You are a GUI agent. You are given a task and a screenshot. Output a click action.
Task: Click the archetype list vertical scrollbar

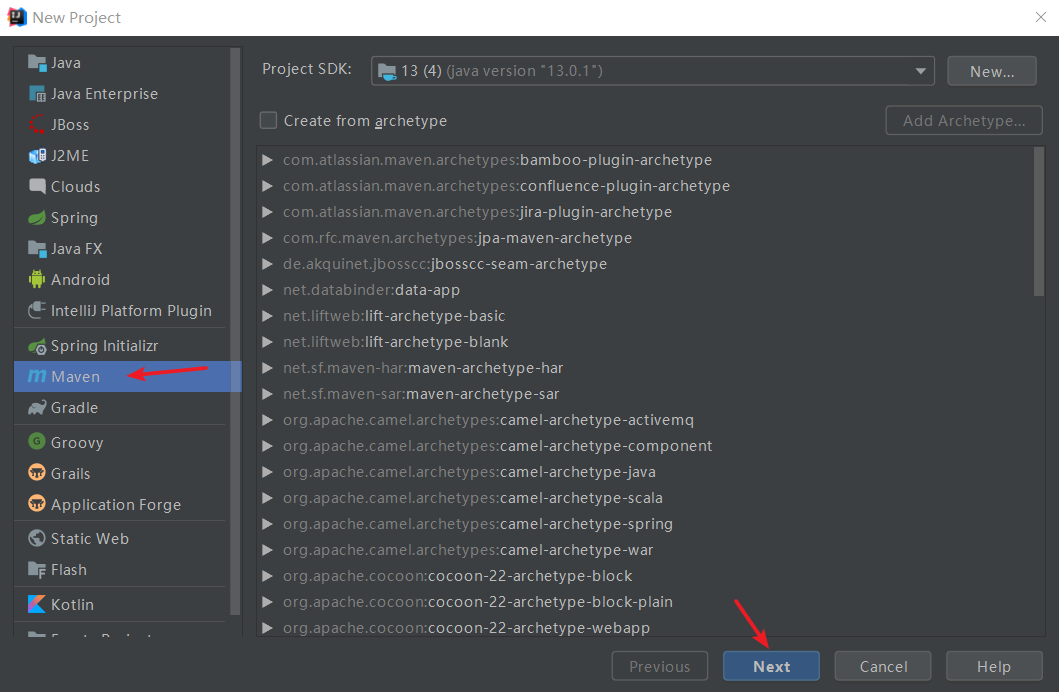(1039, 221)
